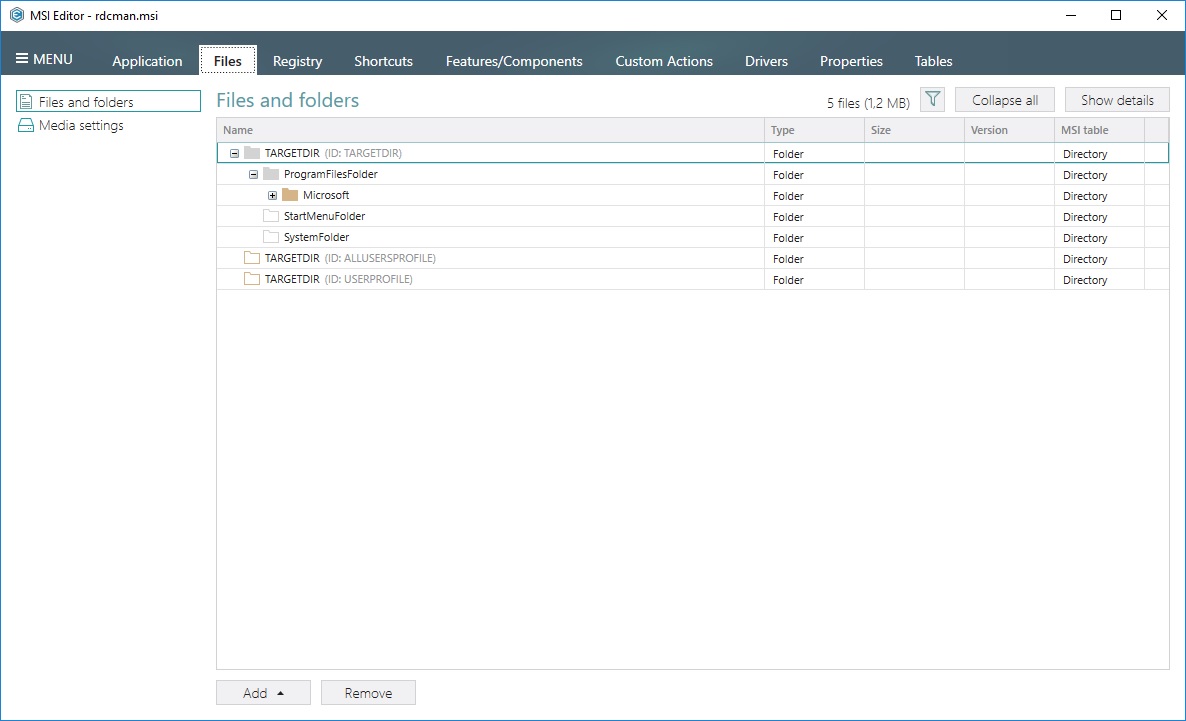Click the filter funnel icon
Screen dimensions: 1186x721
(x=933, y=99)
